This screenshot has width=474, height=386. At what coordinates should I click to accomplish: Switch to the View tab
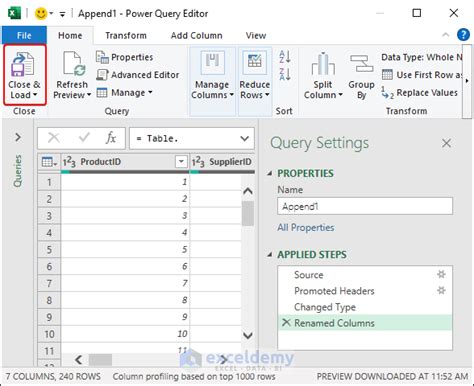tap(256, 35)
